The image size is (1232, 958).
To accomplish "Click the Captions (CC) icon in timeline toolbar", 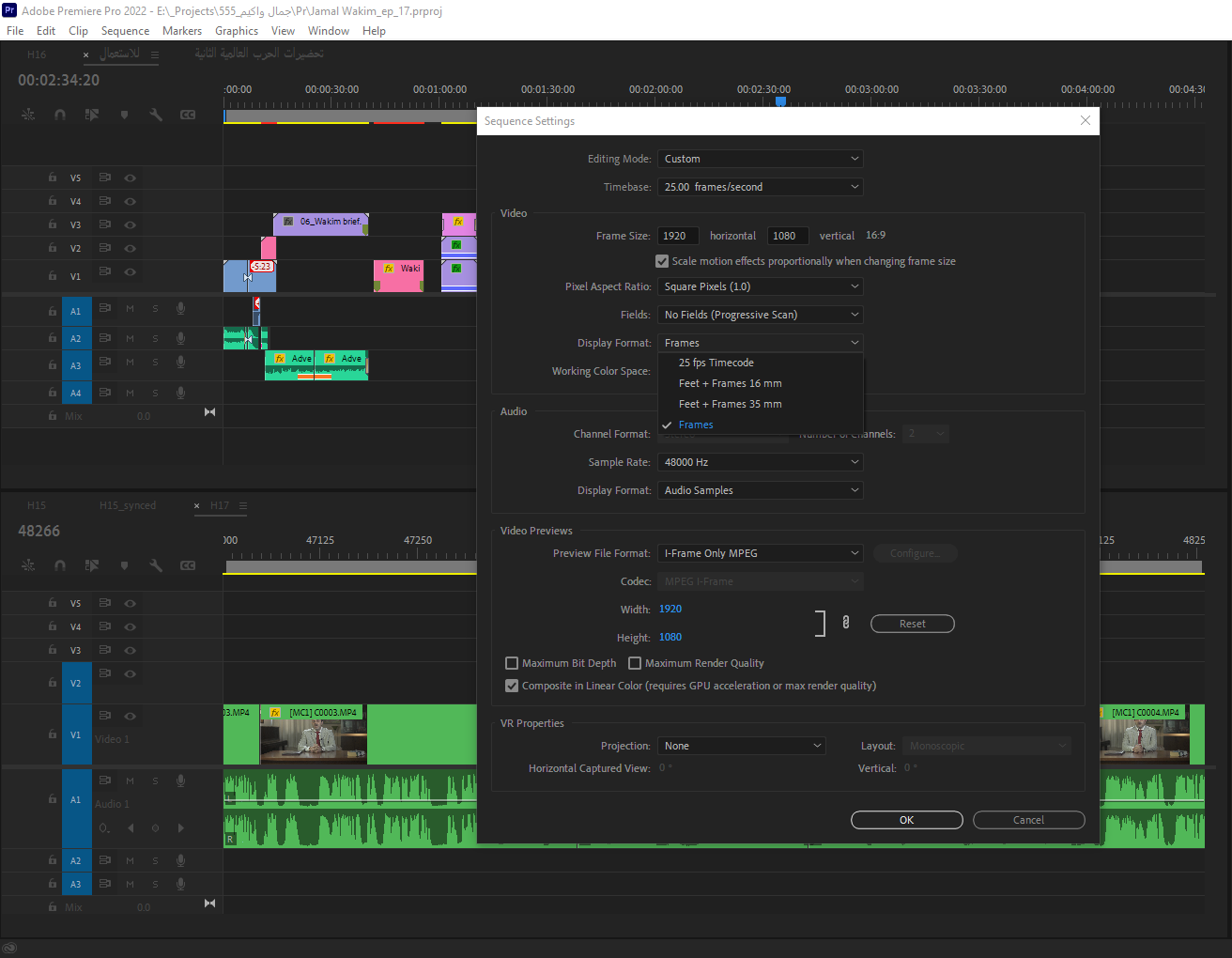I will click(188, 114).
